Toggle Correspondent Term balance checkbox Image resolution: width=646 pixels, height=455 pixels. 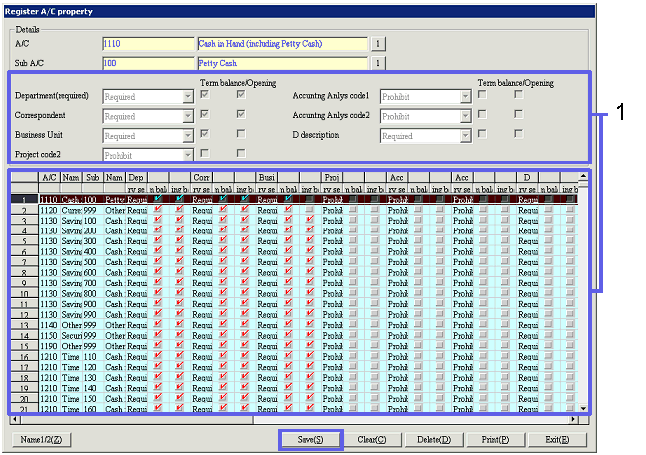204,114
